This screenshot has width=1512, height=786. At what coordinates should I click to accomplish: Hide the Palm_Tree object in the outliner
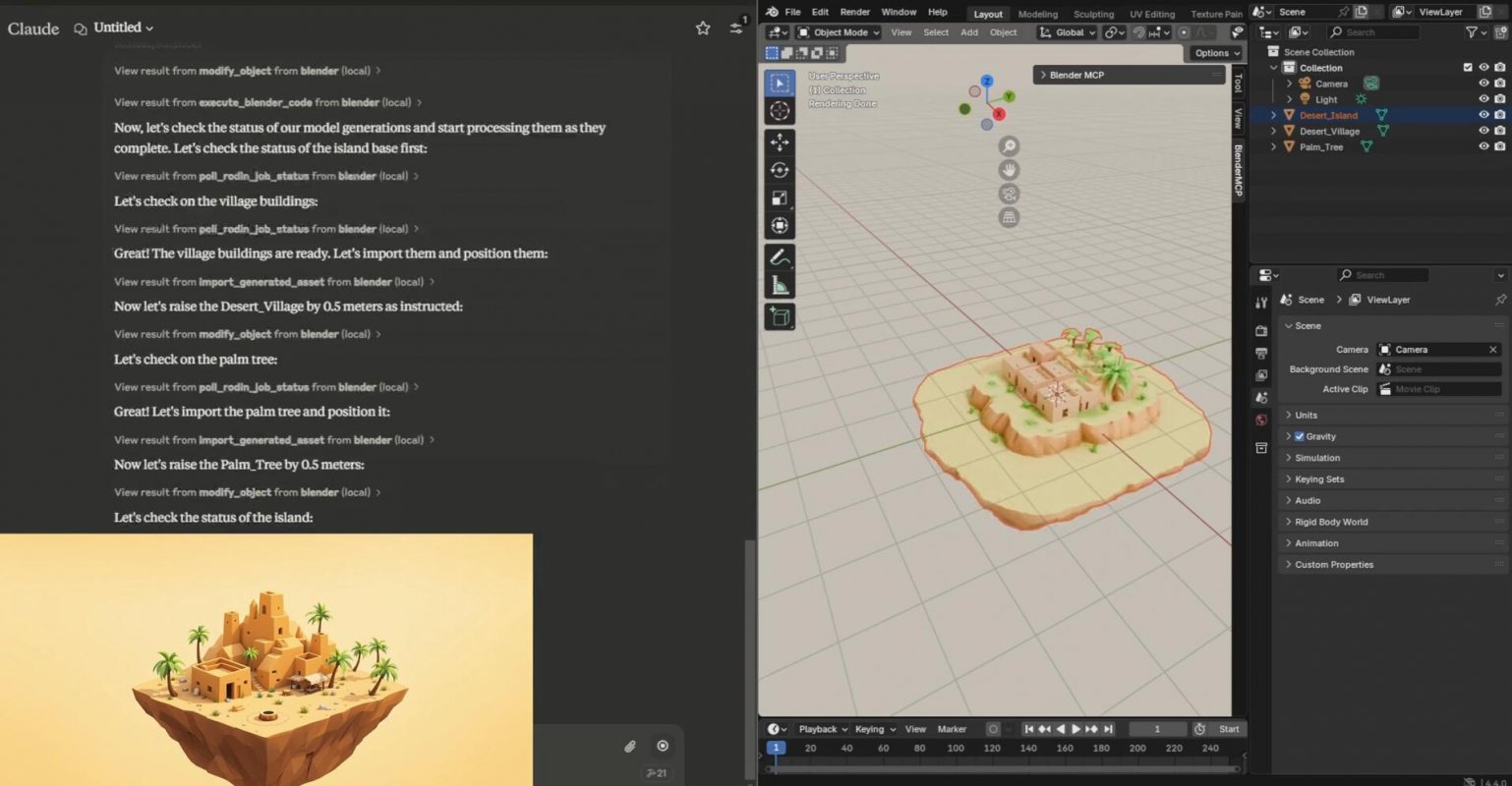tap(1484, 146)
